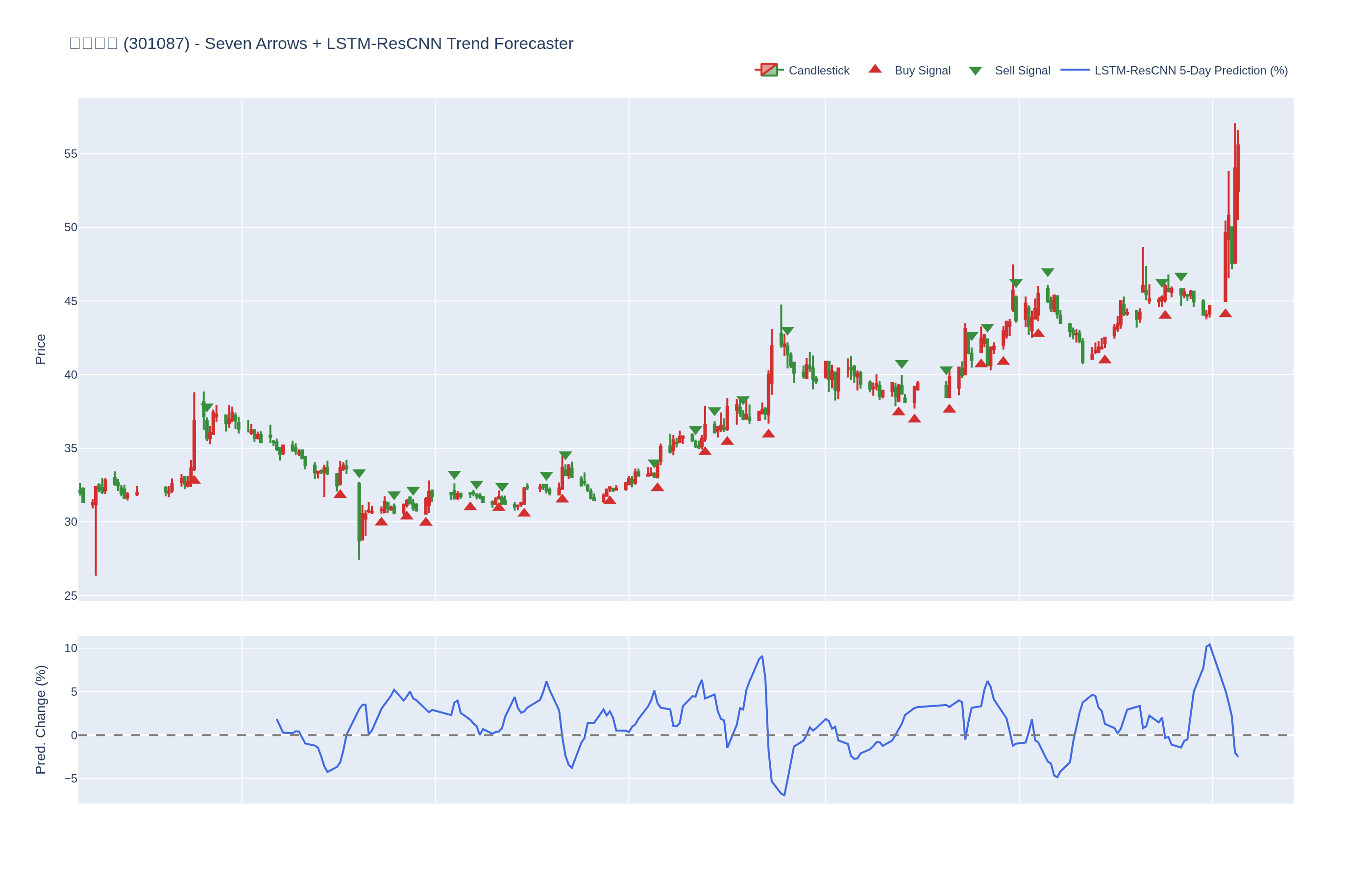Click the −5 tick on prediction axis

(70, 778)
